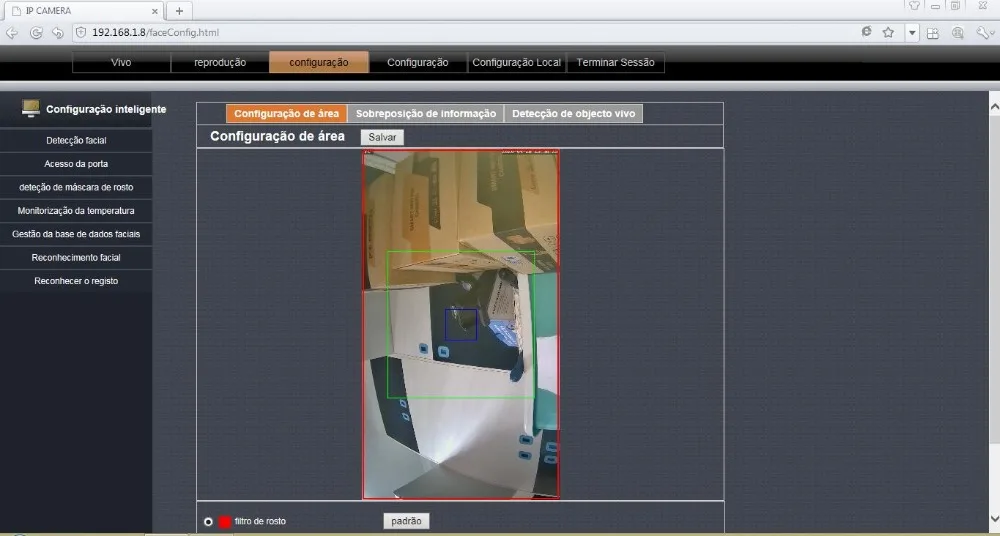Click the Salvar button
Viewport: 1000px width, 536px height.
pyautogui.click(x=382, y=137)
